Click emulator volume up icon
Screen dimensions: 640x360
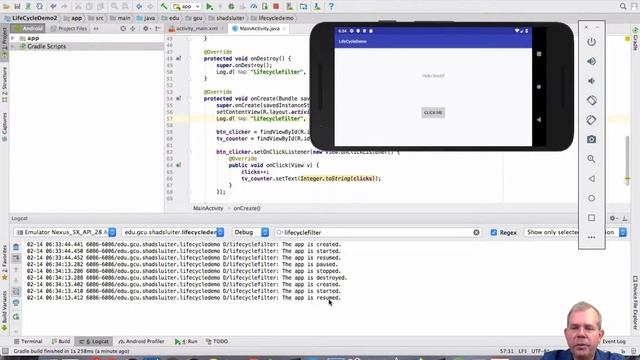coord(591,61)
